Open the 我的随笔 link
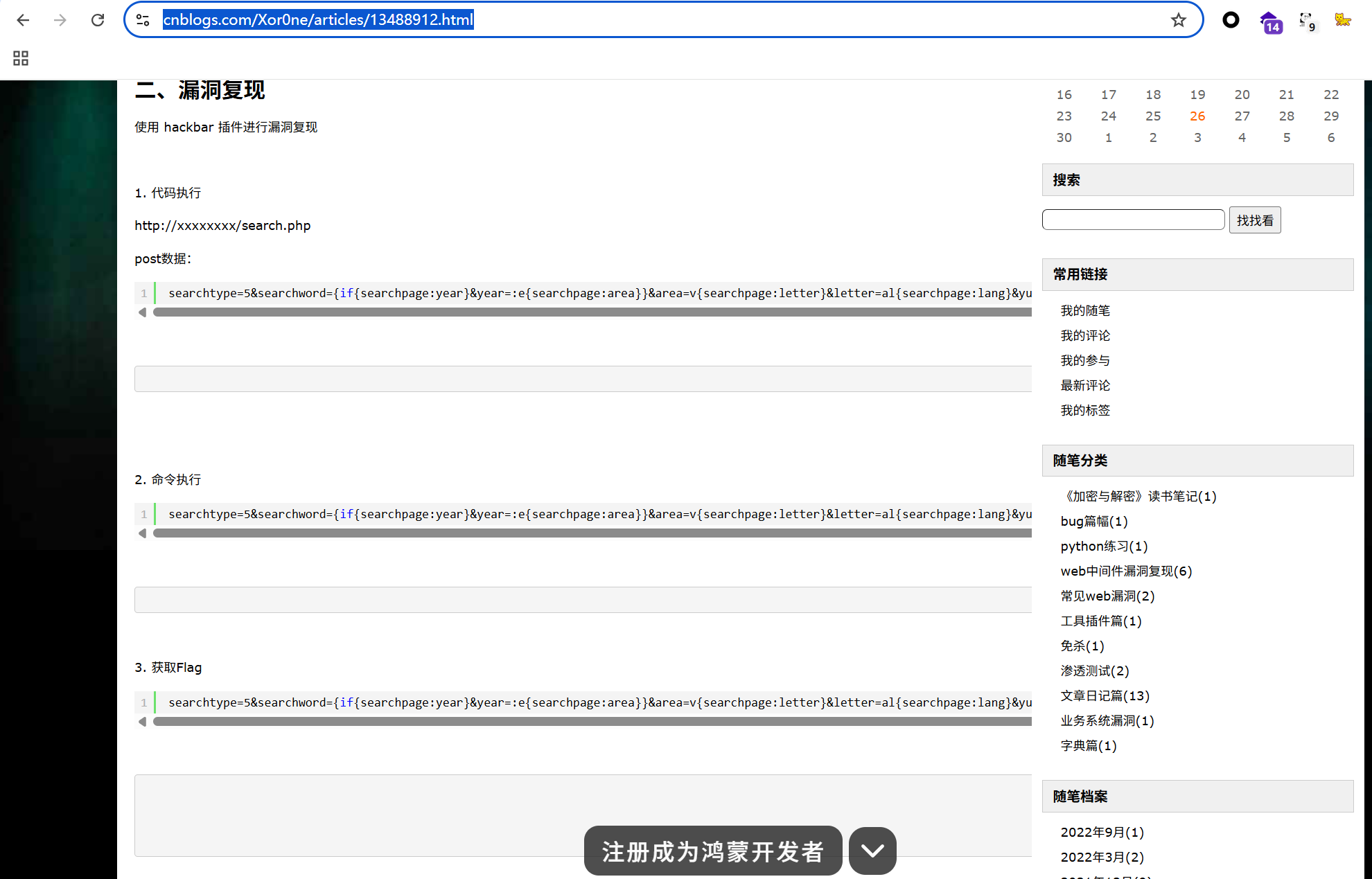1372x879 pixels. tap(1085, 310)
